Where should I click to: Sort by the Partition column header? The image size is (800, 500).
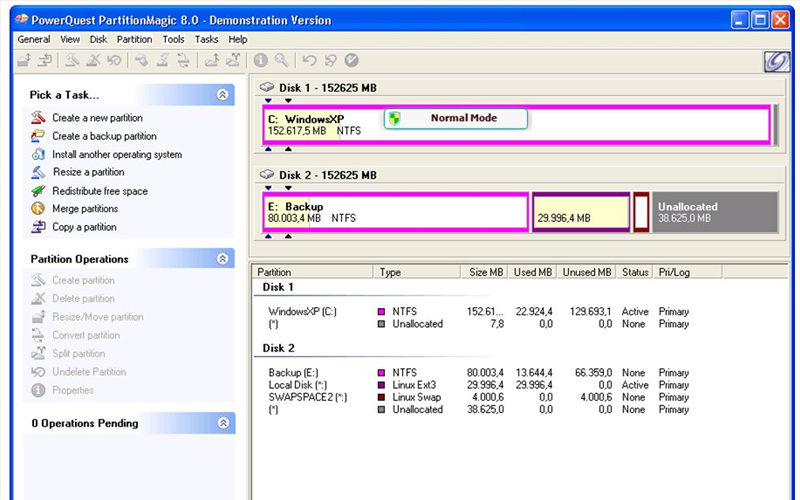(x=313, y=272)
